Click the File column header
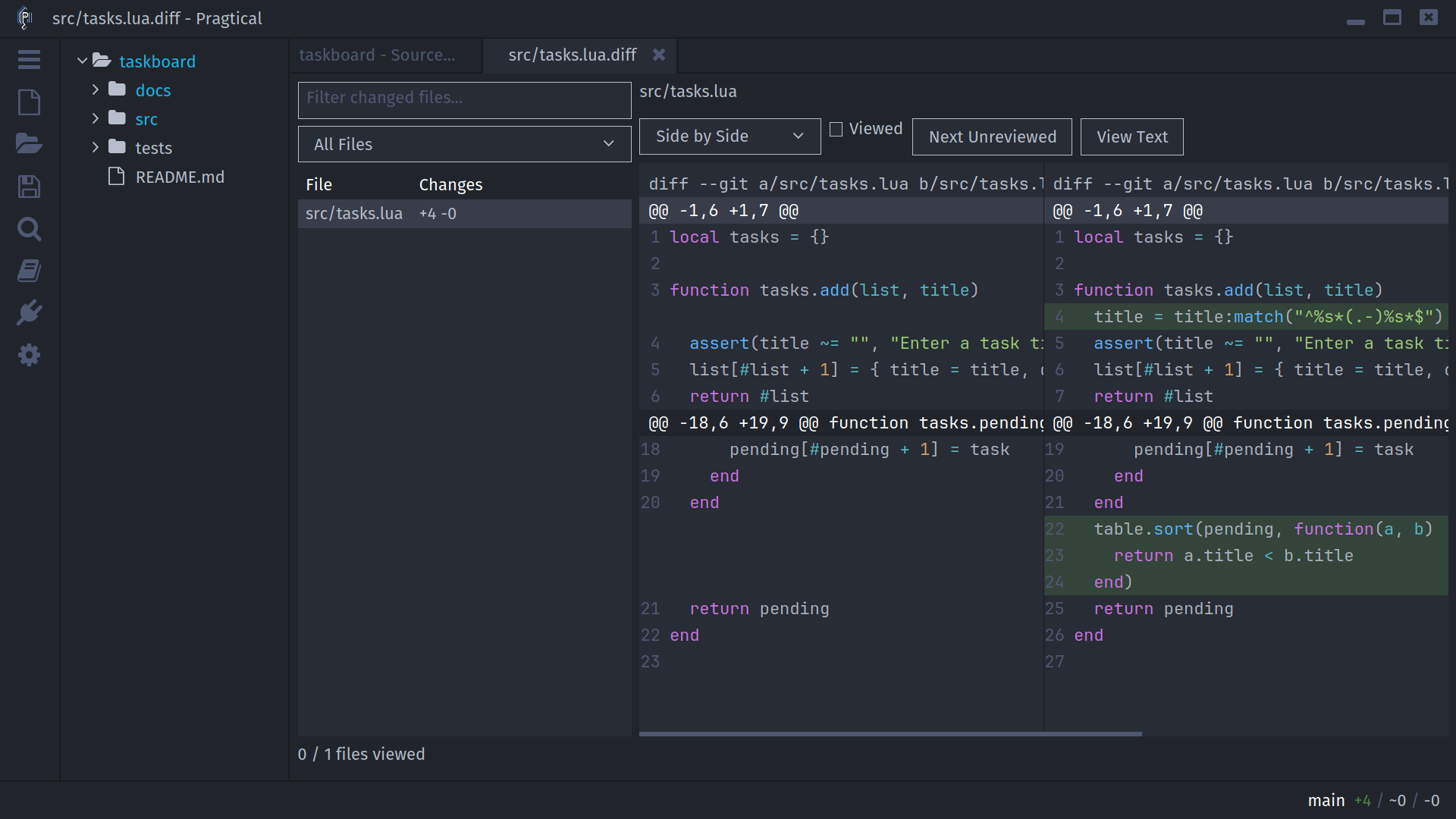Image resolution: width=1456 pixels, height=819 pixels. (318, 184)
